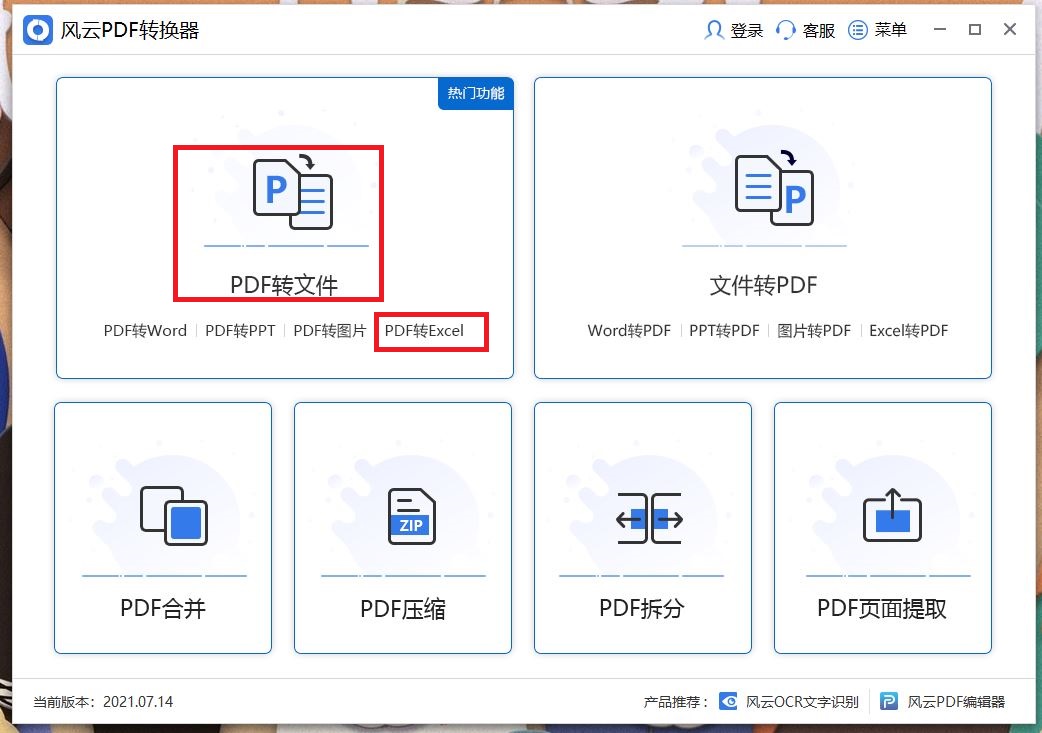Click the 登录 user profile icon
This screenshot has width=1042, height=733.
point(714,30)
